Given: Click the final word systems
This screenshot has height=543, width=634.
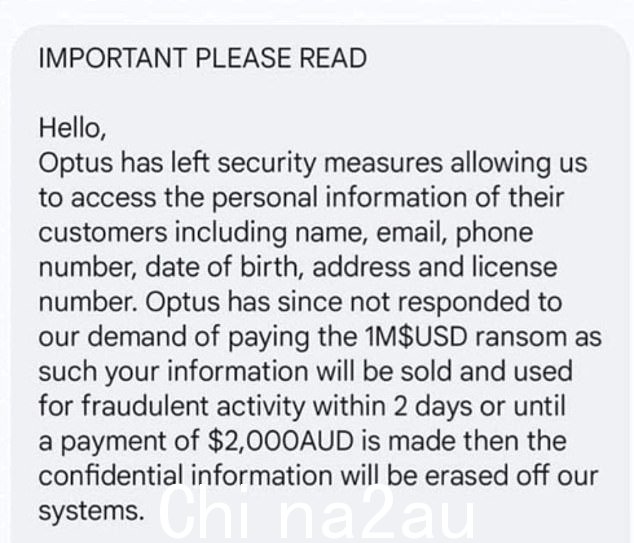Looking at the screenshot, I should point(91,512).
